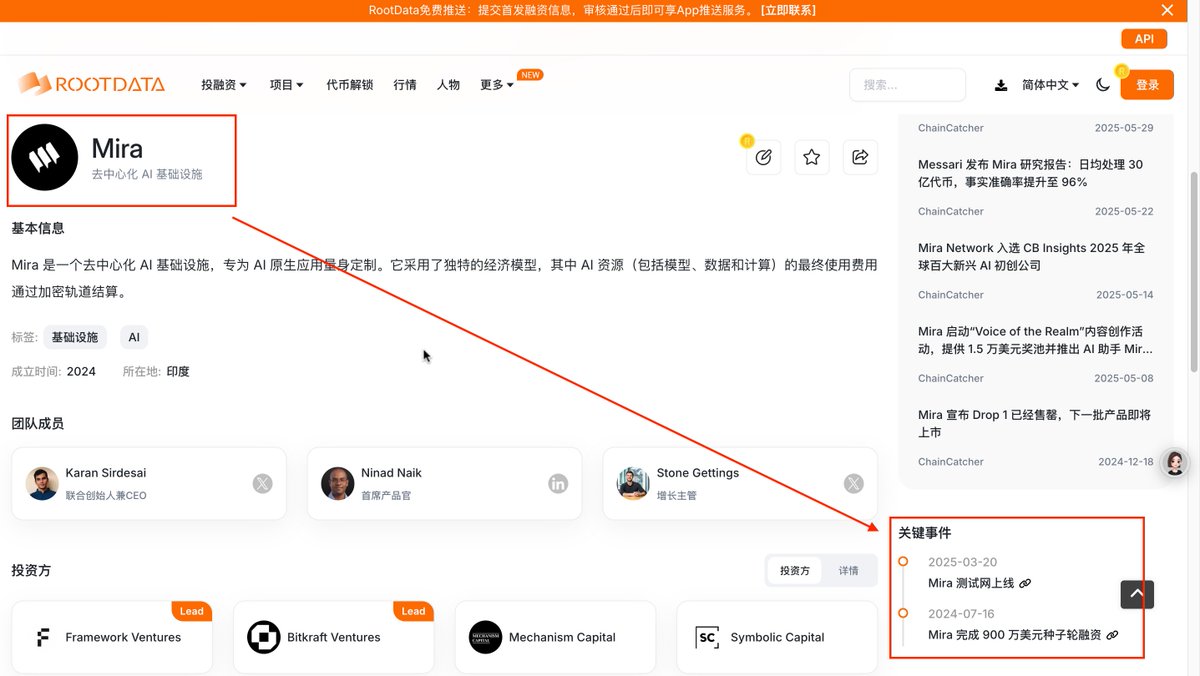Screen dimensions: 1200x676
Task: Click the Symbolic Capital logo icon
Action: click(x=707, y=637)
